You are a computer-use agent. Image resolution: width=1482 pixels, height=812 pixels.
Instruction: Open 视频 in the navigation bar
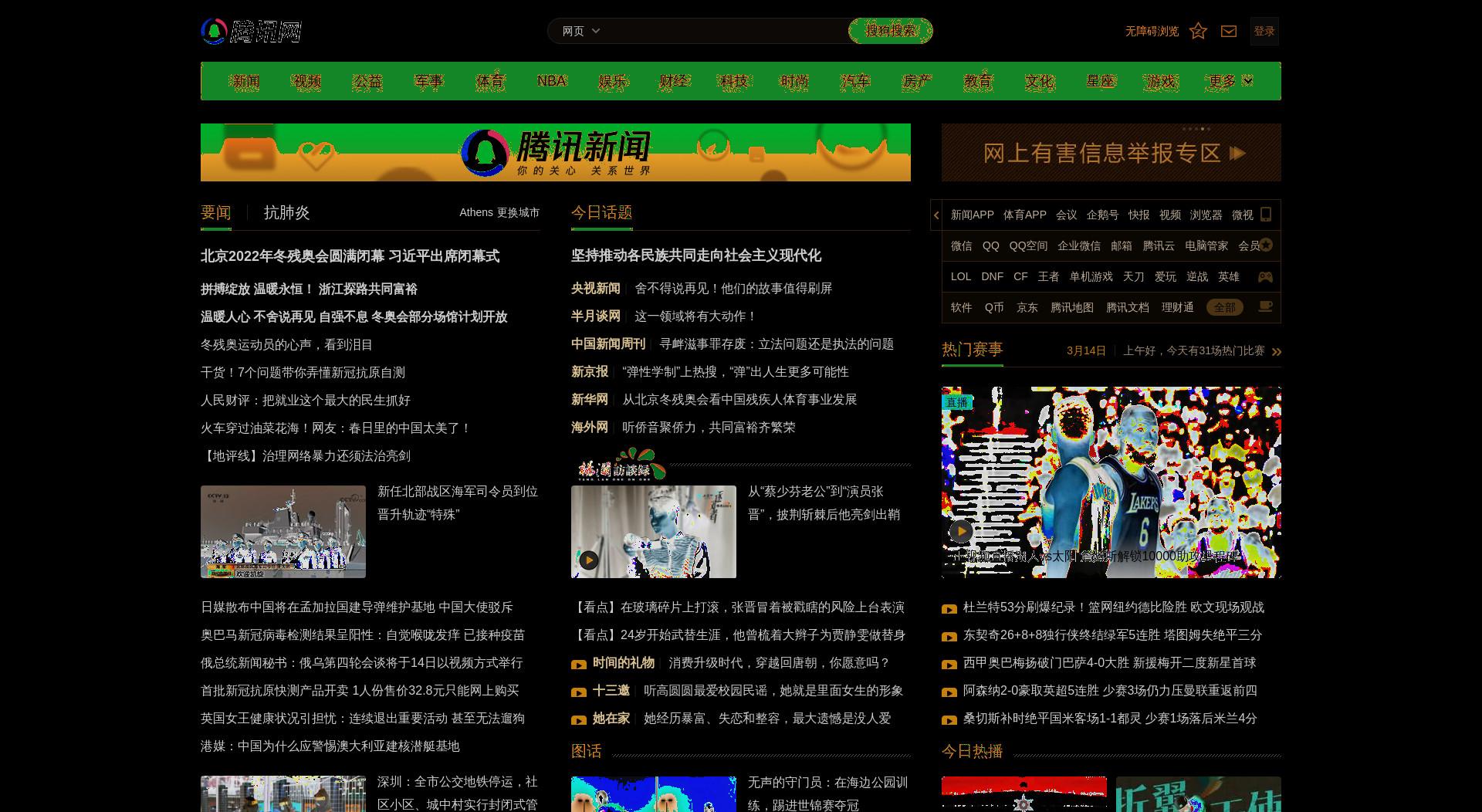(306, 81)
